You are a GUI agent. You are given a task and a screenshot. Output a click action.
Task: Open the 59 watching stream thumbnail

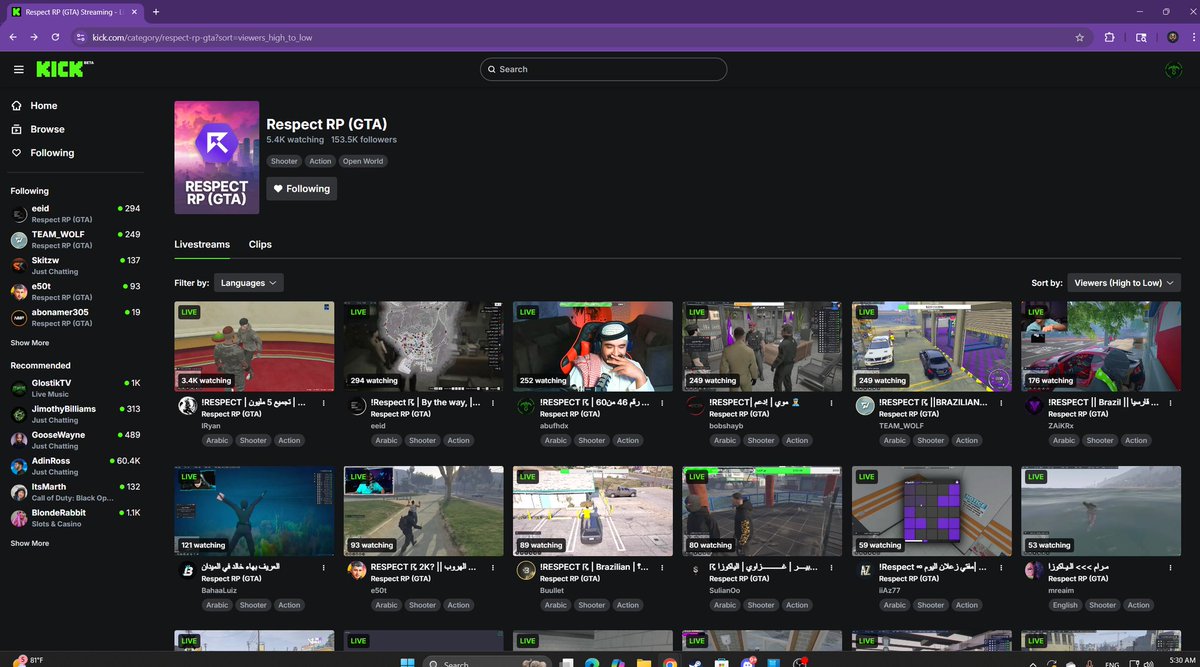pos(932,511)
